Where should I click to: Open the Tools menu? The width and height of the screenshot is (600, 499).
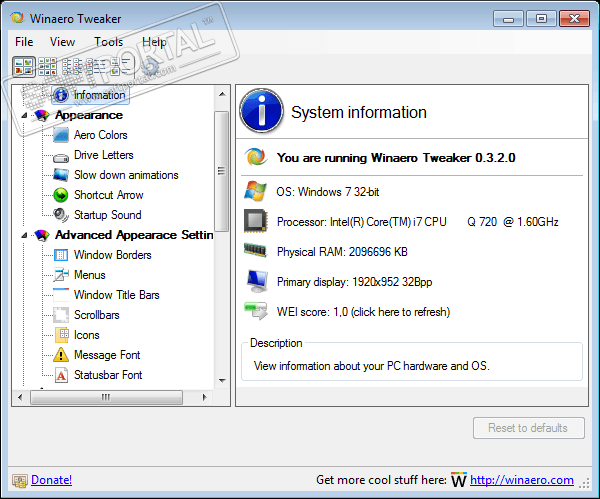coord(109,42)
